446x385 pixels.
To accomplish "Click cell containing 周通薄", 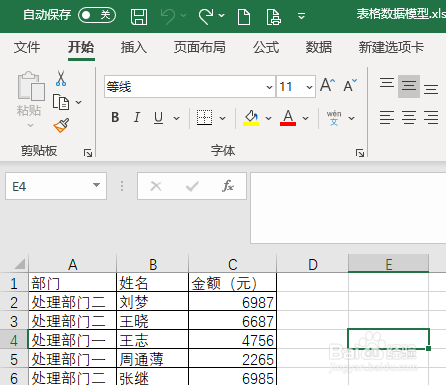I will pos(153,359).
